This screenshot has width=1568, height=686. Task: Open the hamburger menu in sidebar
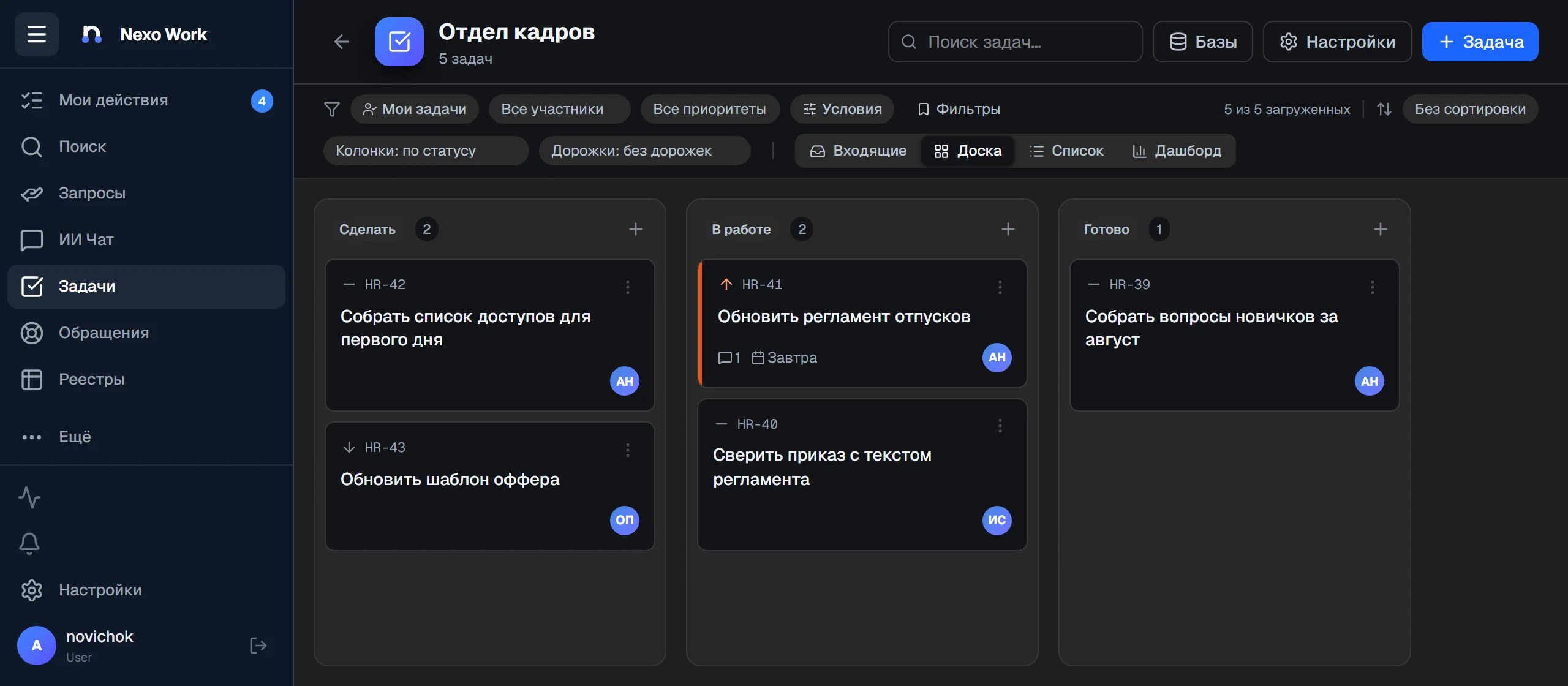click(x=37, y=34)
